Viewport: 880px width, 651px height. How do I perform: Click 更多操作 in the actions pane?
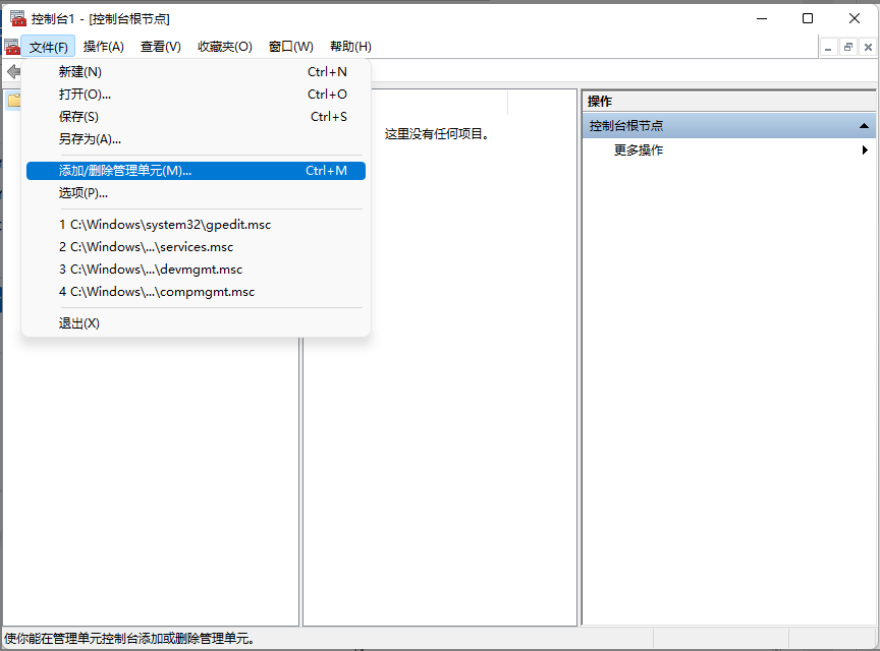638,150
